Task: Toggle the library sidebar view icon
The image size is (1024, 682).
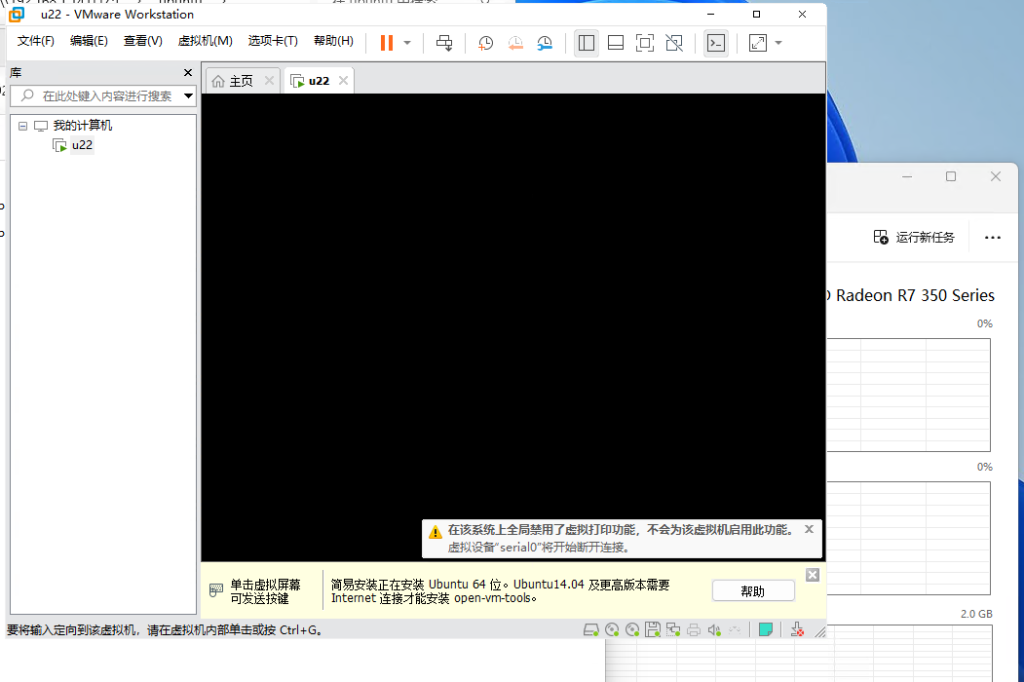Action: [586, 43]
